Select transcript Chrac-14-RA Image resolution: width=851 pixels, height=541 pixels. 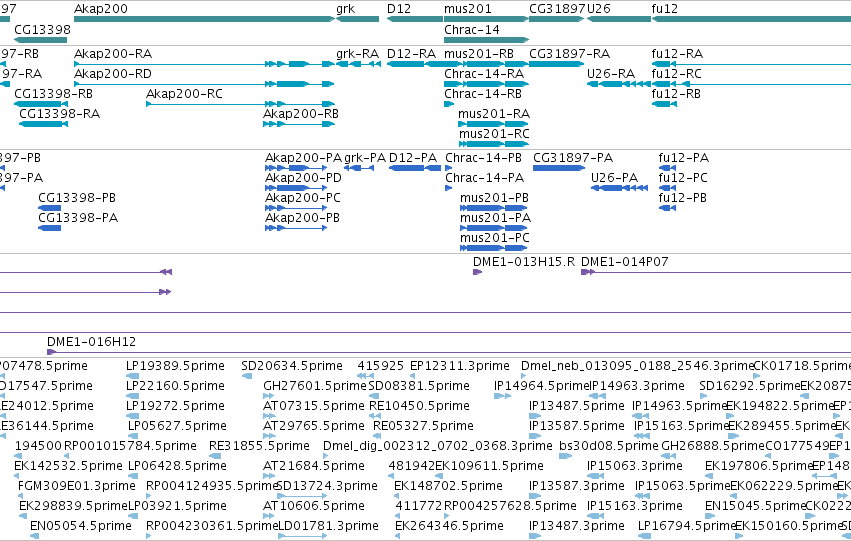pos(486,84)
